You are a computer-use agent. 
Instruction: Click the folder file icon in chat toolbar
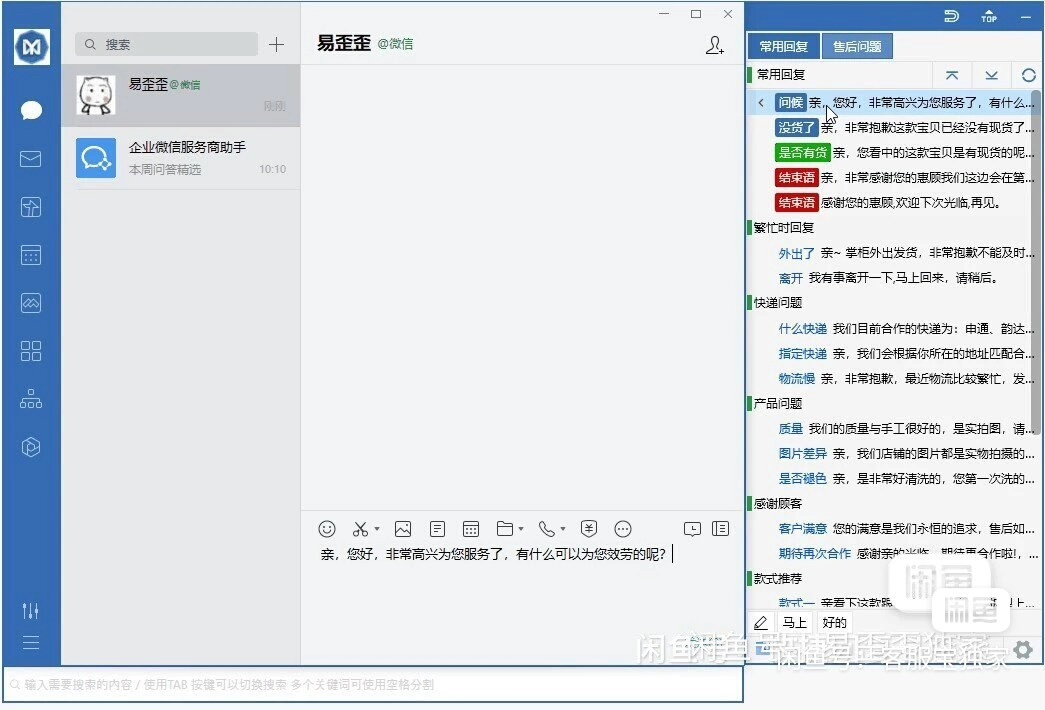pyautogui.click(x=505, y=529)
